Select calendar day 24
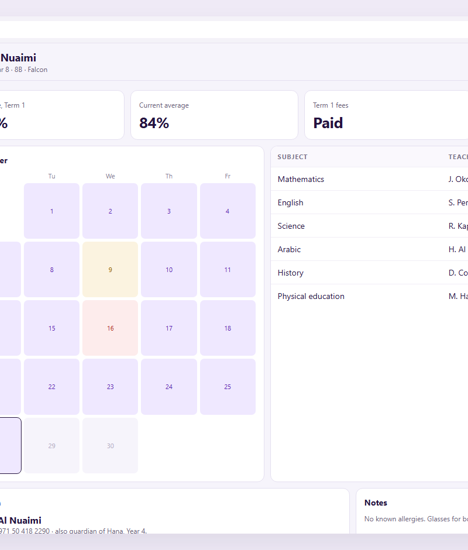This screenshot has width=468, height=550. (169, 387)
